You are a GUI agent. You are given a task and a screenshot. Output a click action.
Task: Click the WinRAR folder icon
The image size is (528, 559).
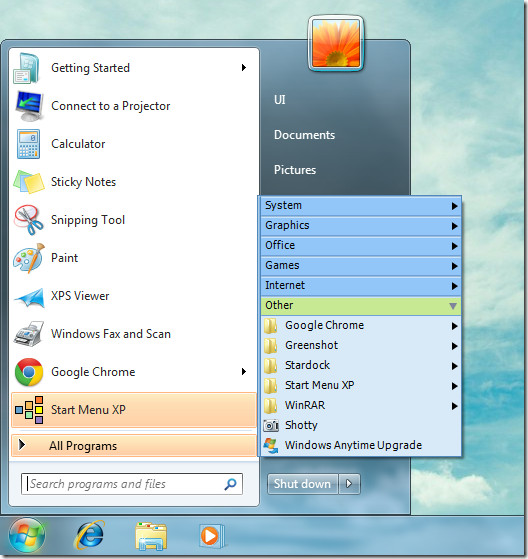tap(271, 405)
